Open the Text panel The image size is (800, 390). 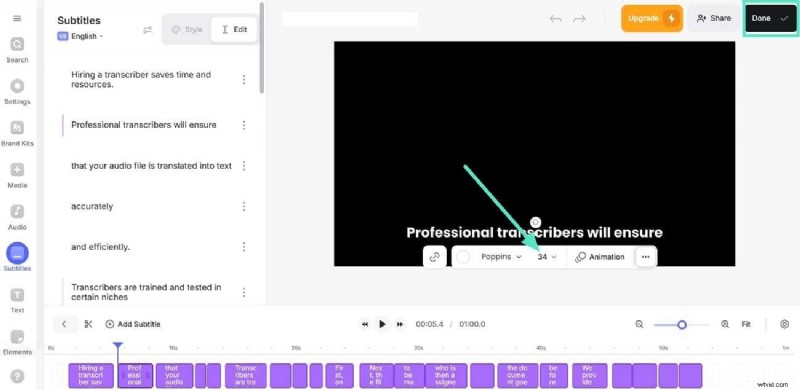pos(17,300)
